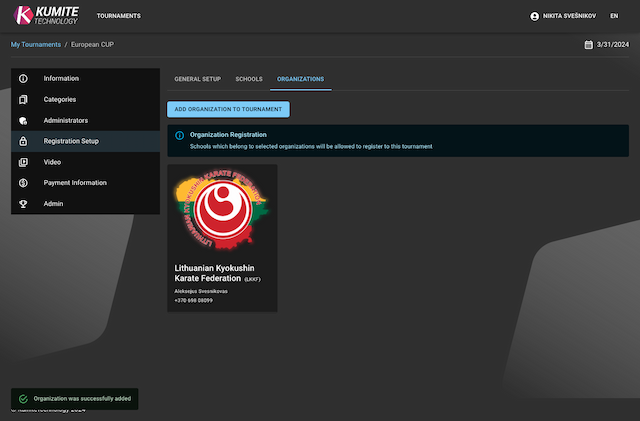The width and height of the screenshot is (640, 421).
Task: Switch to the Schools tab
Action: (x=249, y=78)
